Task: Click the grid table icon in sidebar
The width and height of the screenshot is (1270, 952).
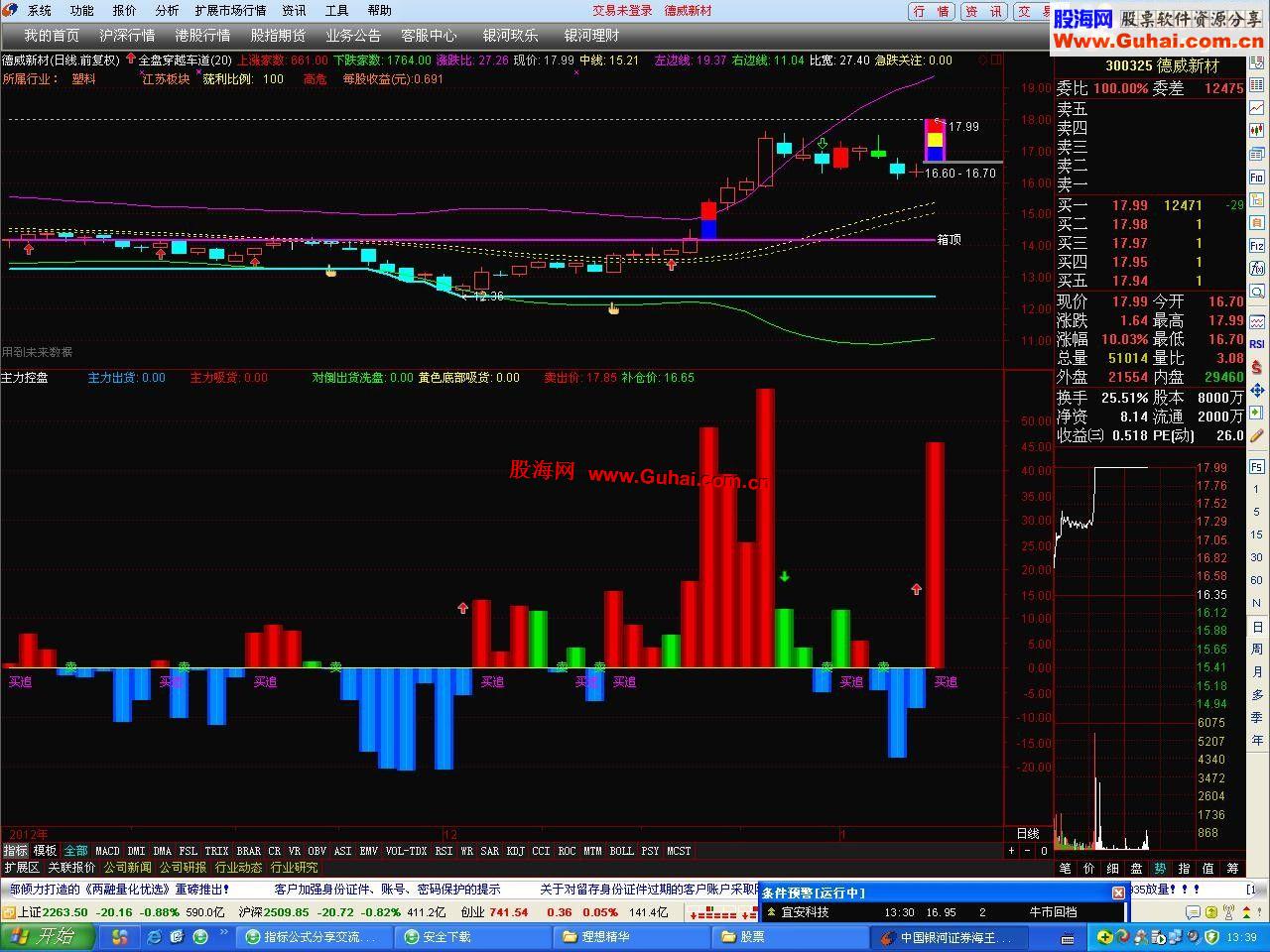Action: (x=1257, y=84)
